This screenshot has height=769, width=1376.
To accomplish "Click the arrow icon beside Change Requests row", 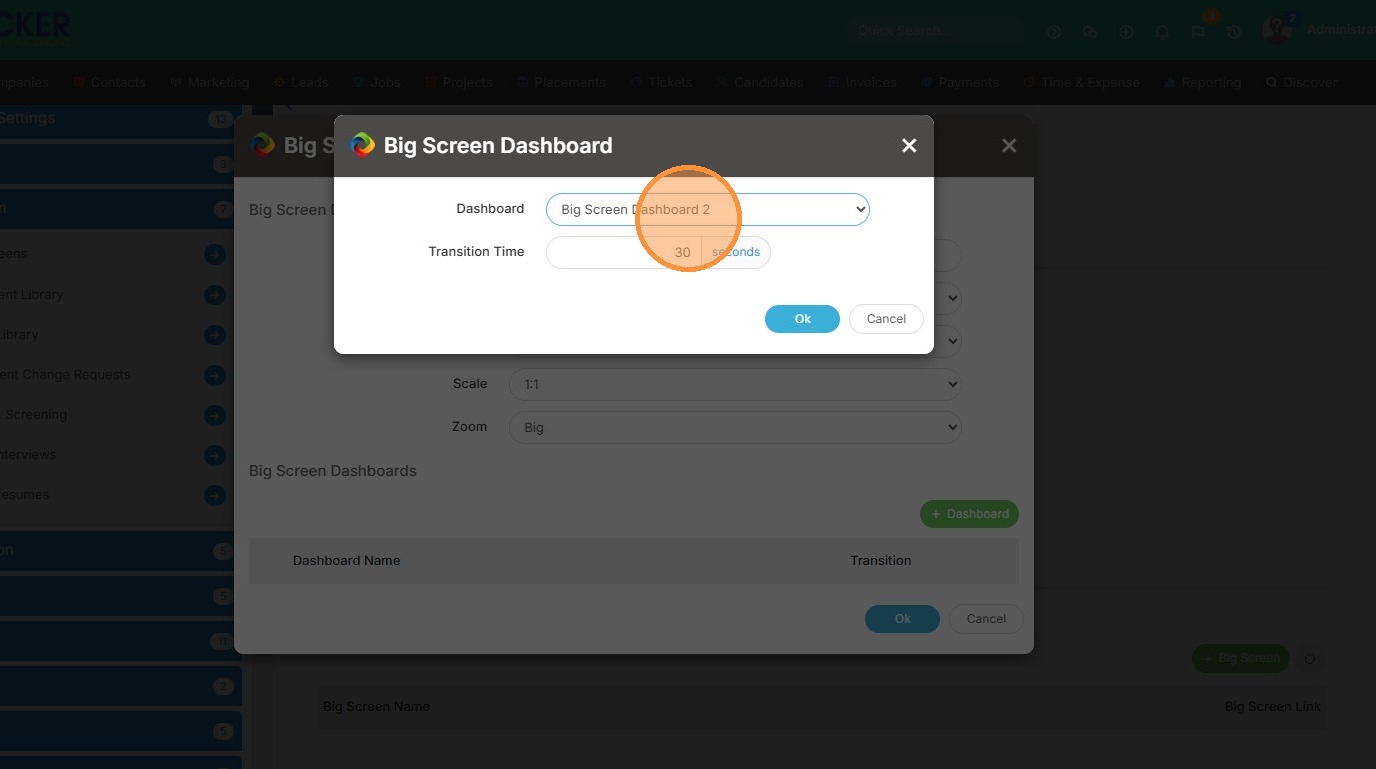I will point(215,375).
